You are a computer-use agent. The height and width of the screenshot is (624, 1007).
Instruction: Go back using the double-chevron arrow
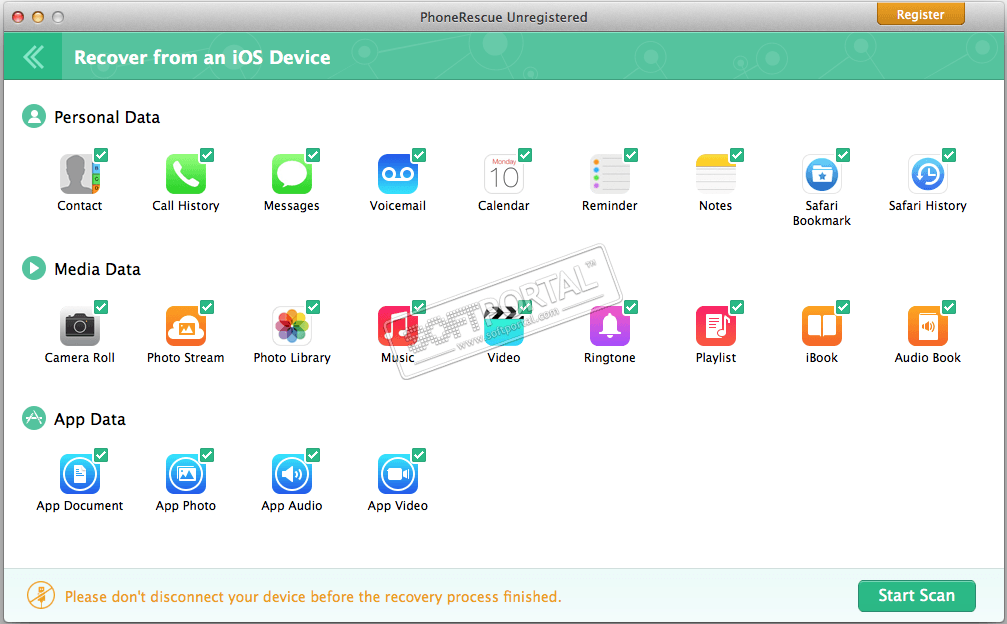click(33, 57)
